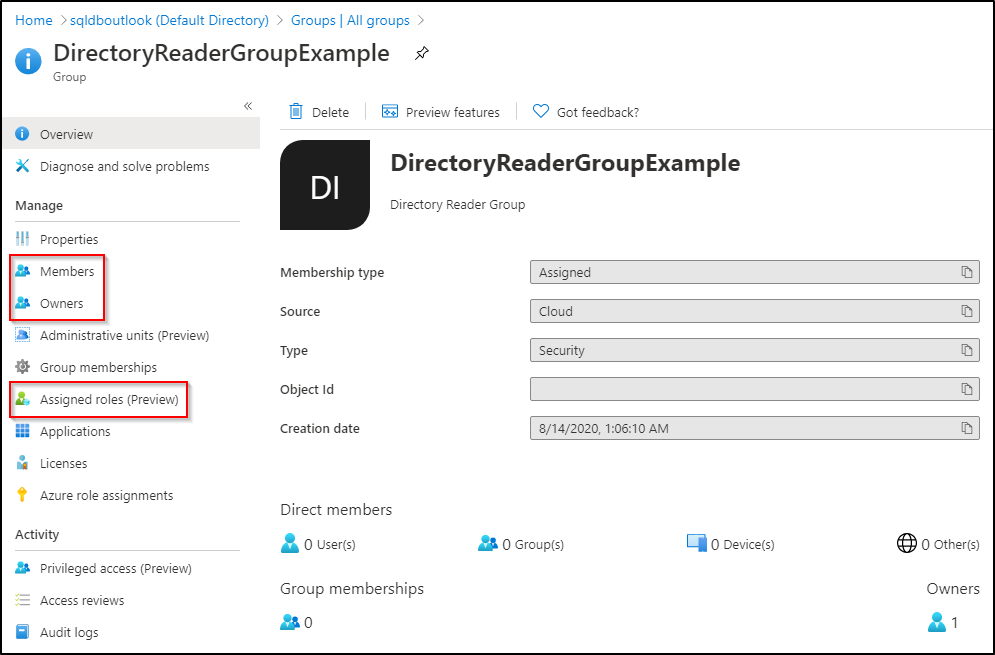This screenshot has width=995, height=655.
Task: Open the Overview menu item
Action: [131, 134]
